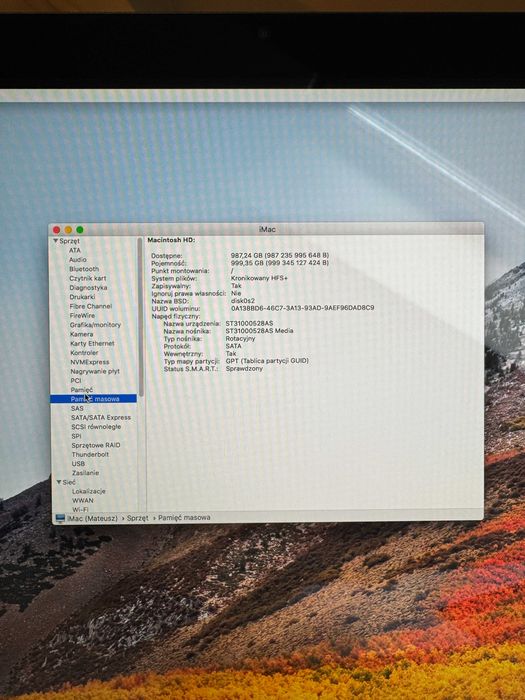
Task: Open the Kamera entry
Action: 82,334
